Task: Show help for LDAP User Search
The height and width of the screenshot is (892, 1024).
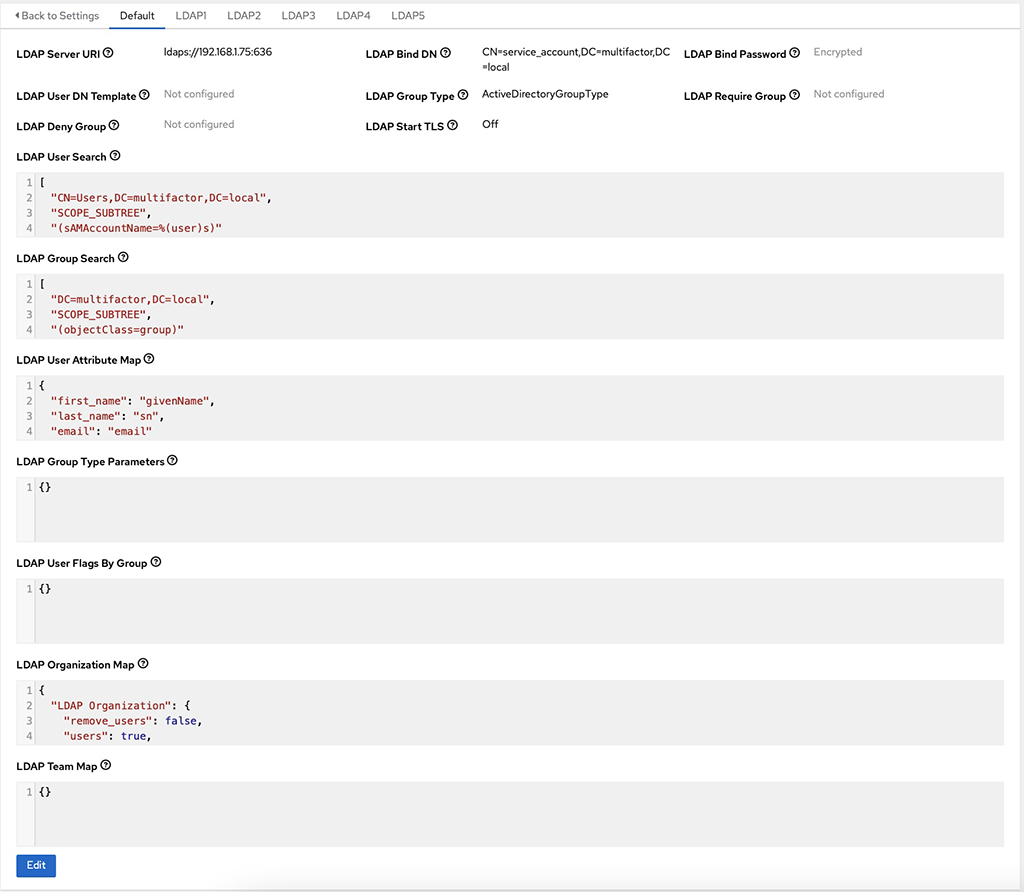Action: click(115, 156)
